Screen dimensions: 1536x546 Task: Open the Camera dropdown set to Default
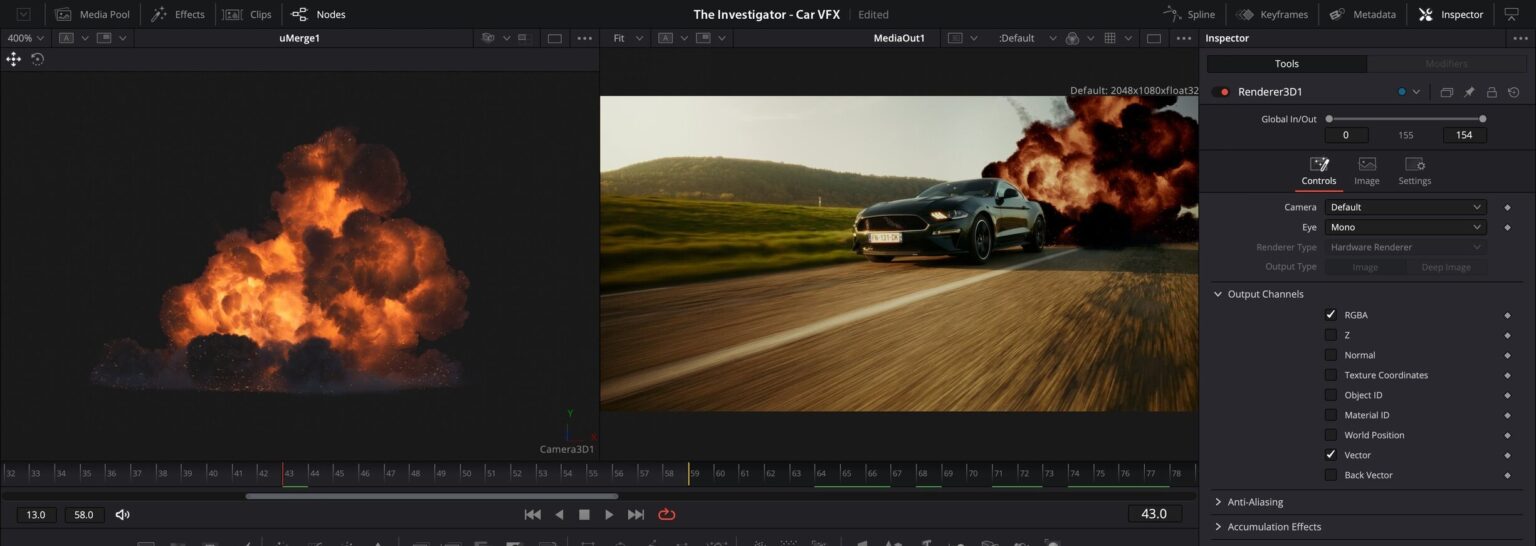pyautogui.click(x=1405, y=207)
